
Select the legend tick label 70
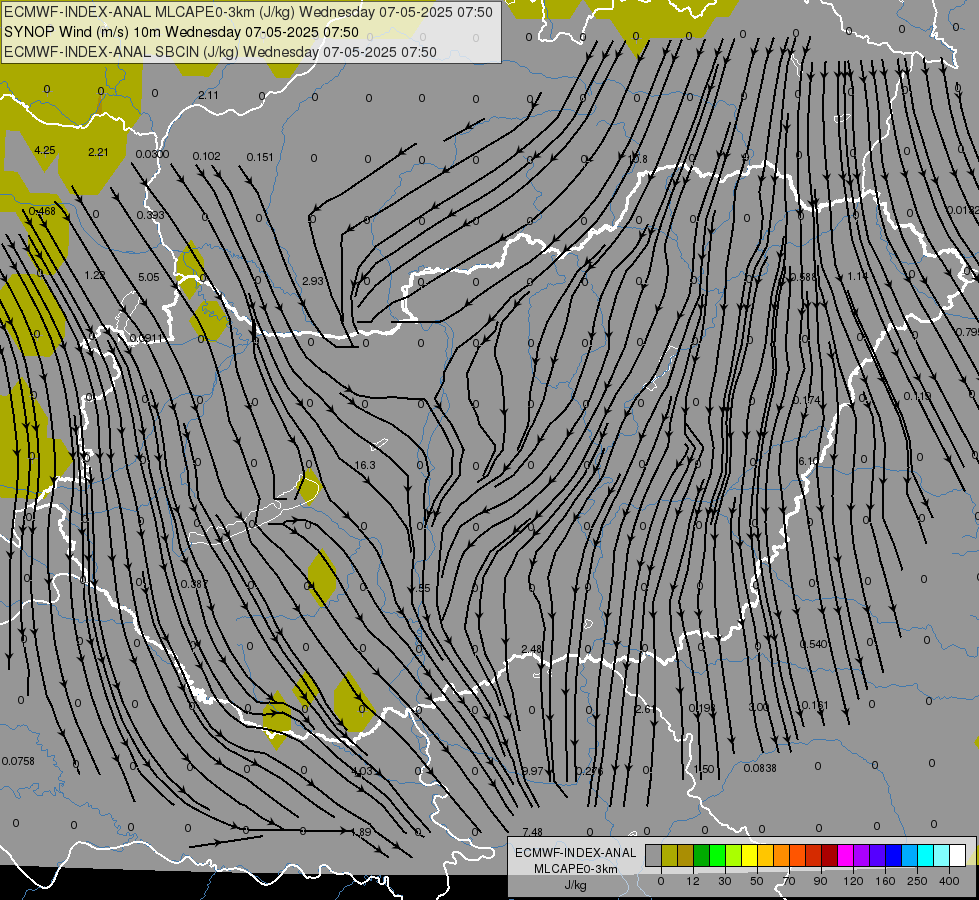[x=789, y=881]
